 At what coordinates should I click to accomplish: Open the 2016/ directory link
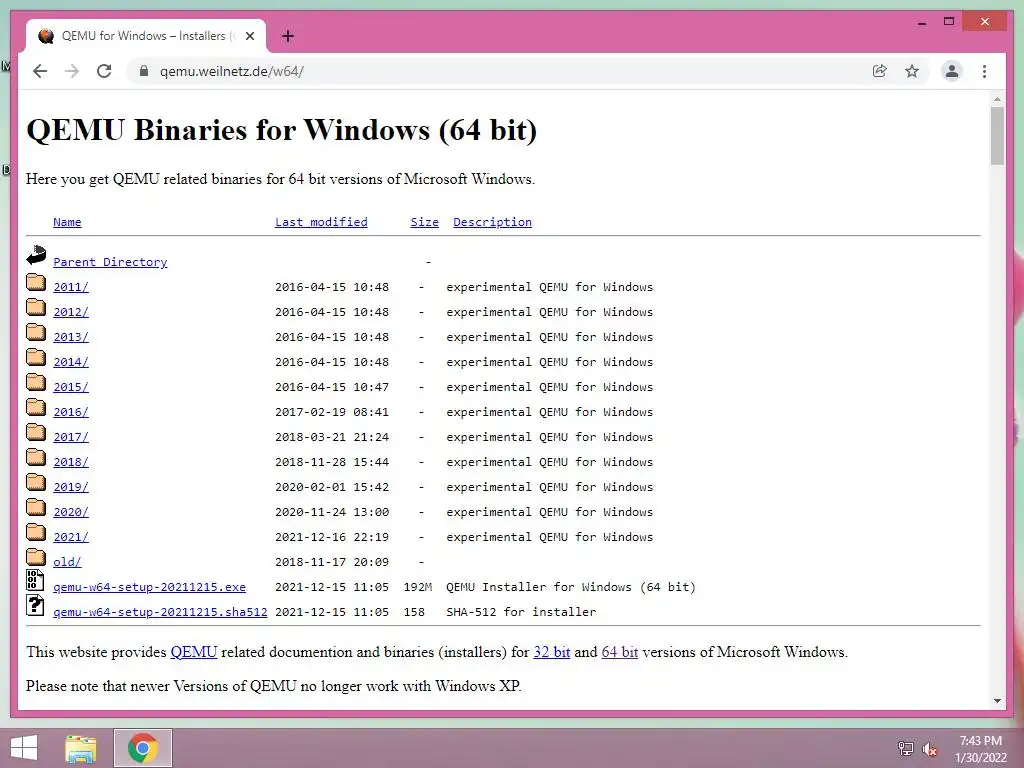point(71,411)
